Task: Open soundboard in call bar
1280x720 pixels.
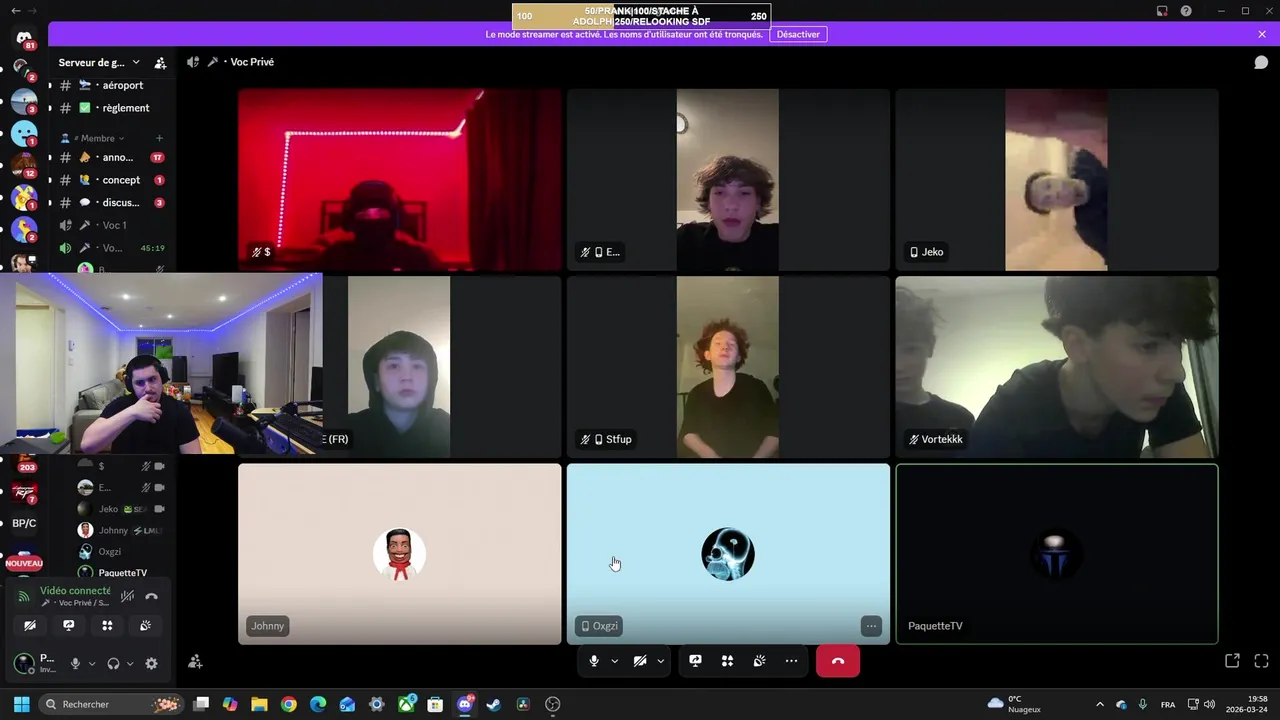Action: coord(759,661)
